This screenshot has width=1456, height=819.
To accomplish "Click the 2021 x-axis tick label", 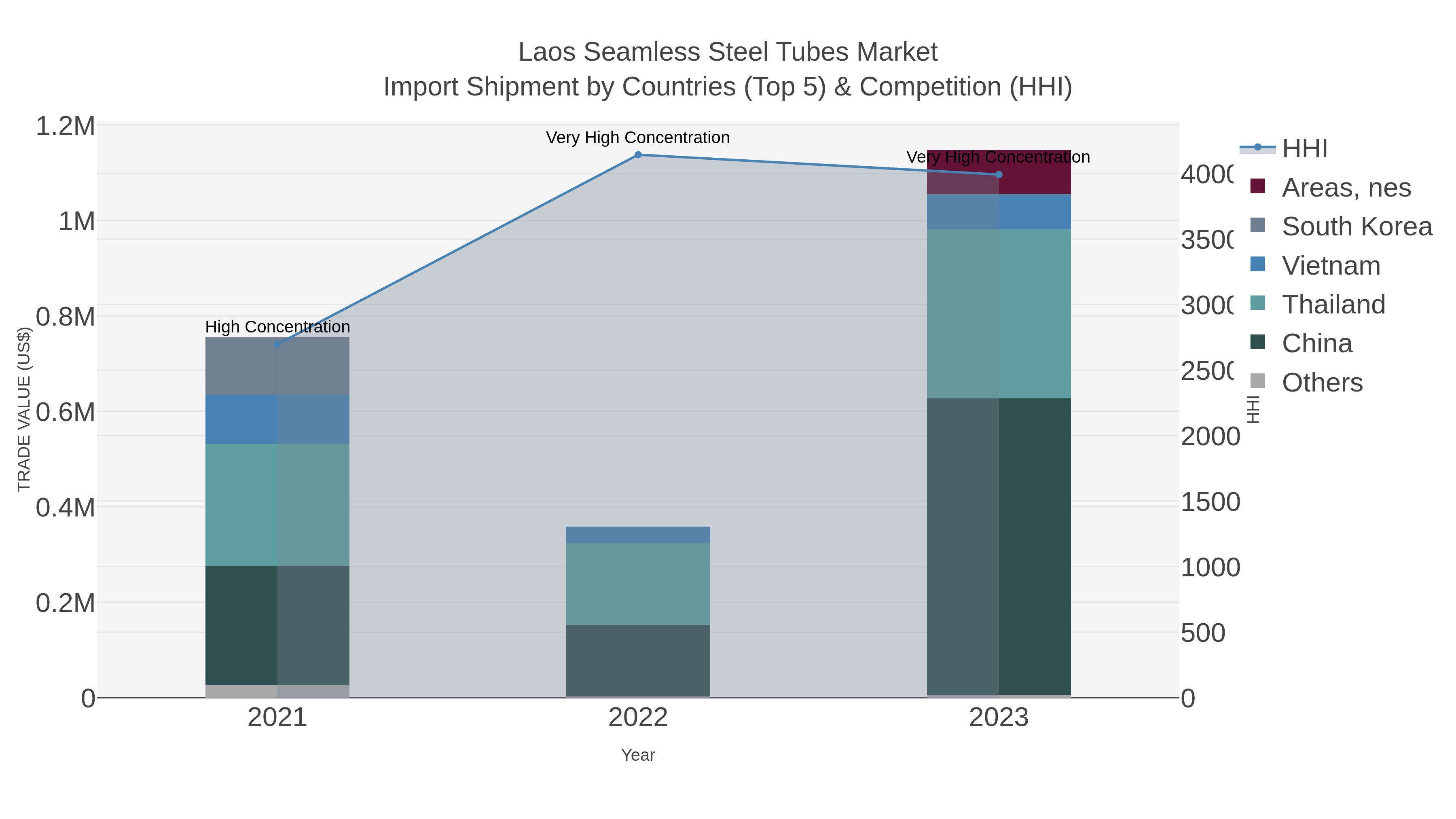I will 277,718.
